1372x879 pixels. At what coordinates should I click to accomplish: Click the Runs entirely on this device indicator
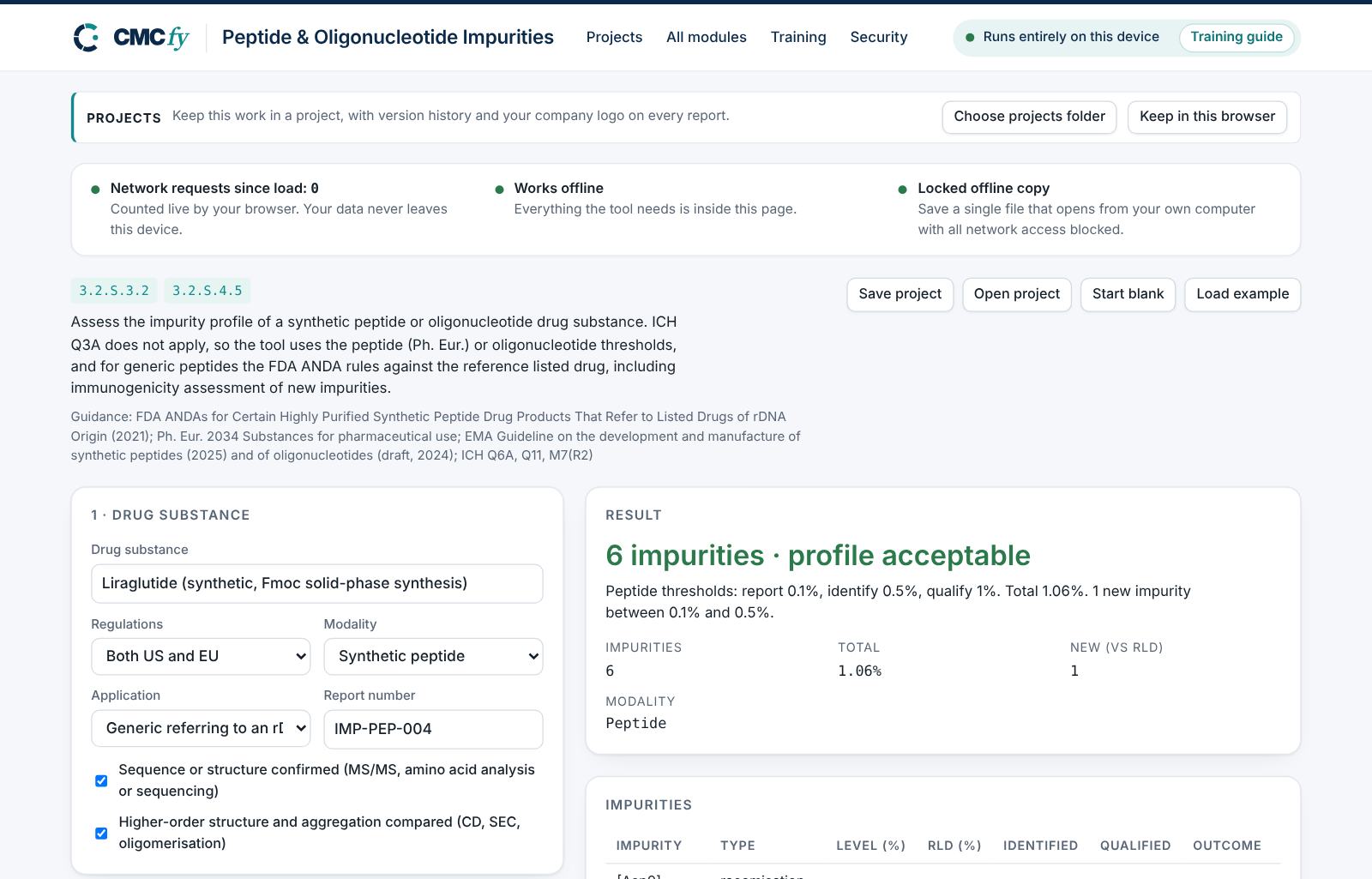1062,37
